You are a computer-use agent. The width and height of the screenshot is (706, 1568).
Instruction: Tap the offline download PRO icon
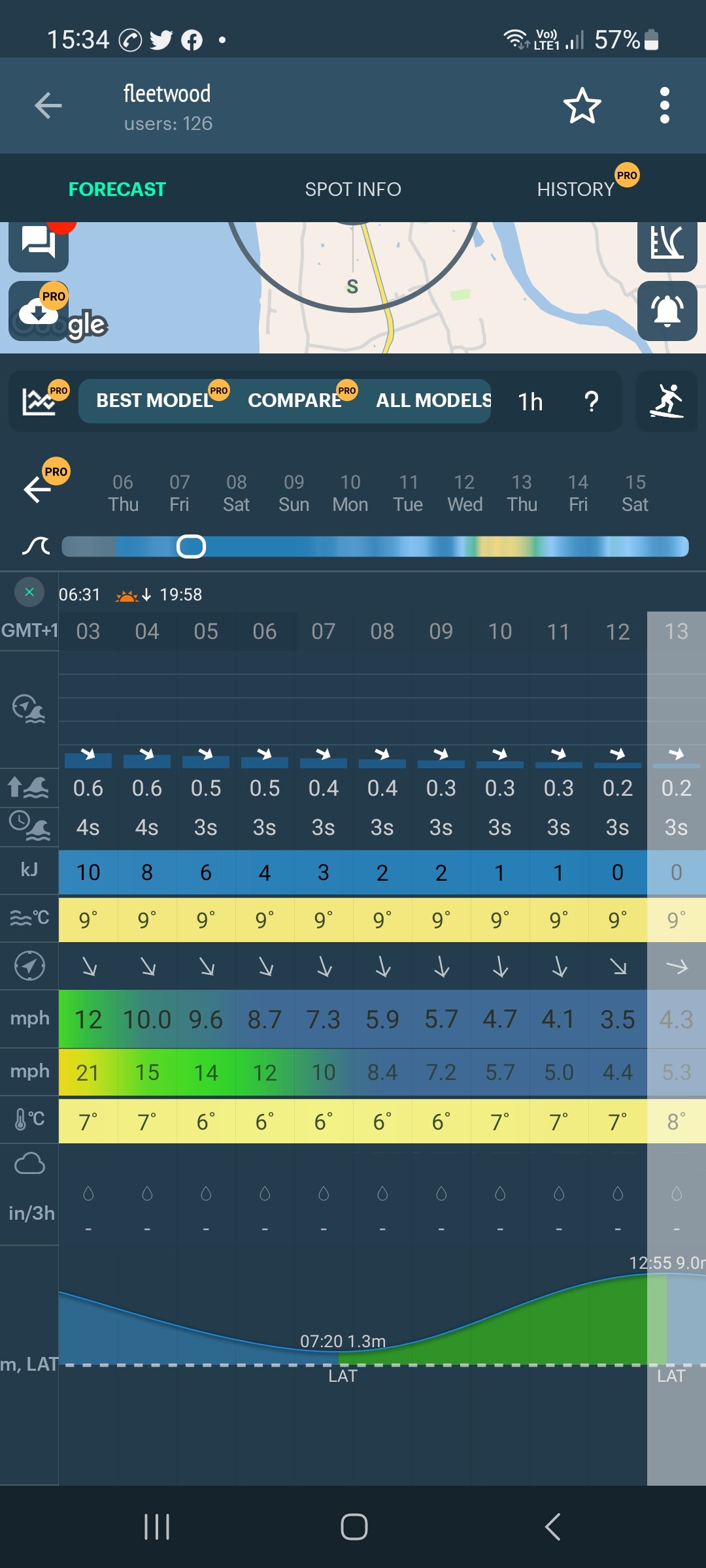click(x=39, y=311)
